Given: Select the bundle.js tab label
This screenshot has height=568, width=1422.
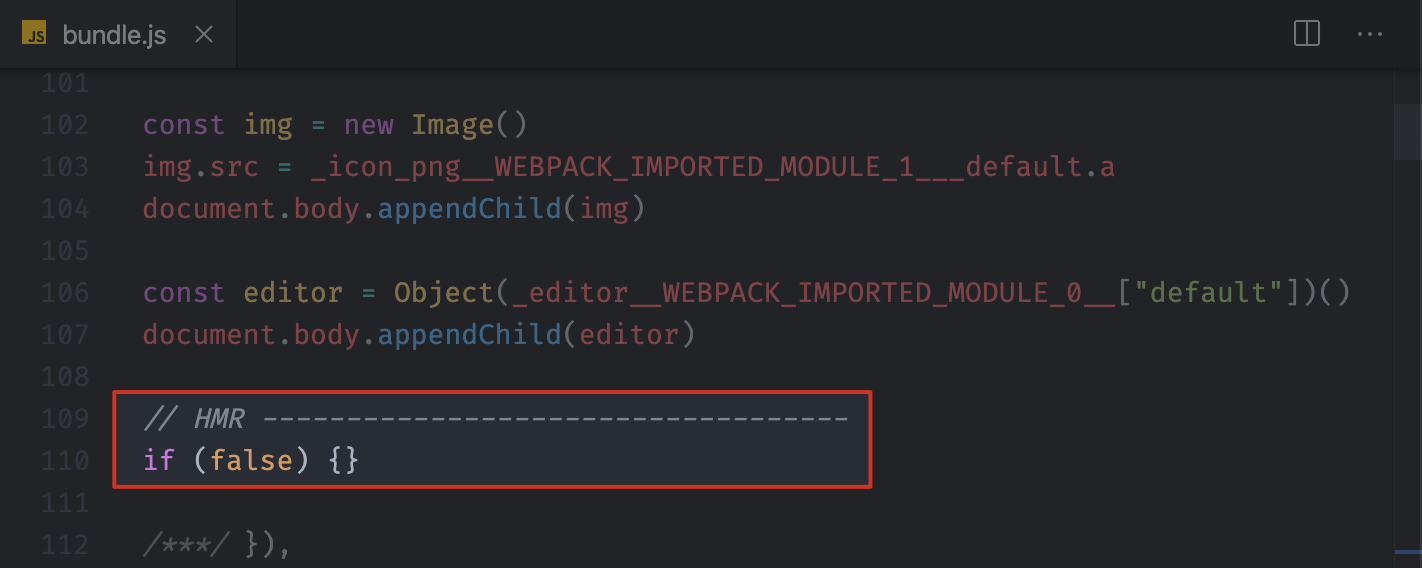Looking at the screenshot, I should 114,35.
